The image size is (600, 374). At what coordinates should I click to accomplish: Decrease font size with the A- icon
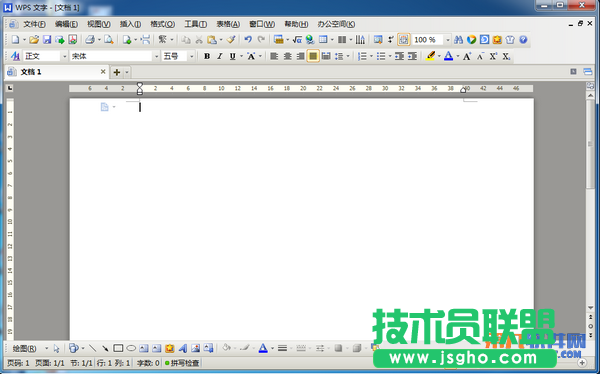[480, 56]
